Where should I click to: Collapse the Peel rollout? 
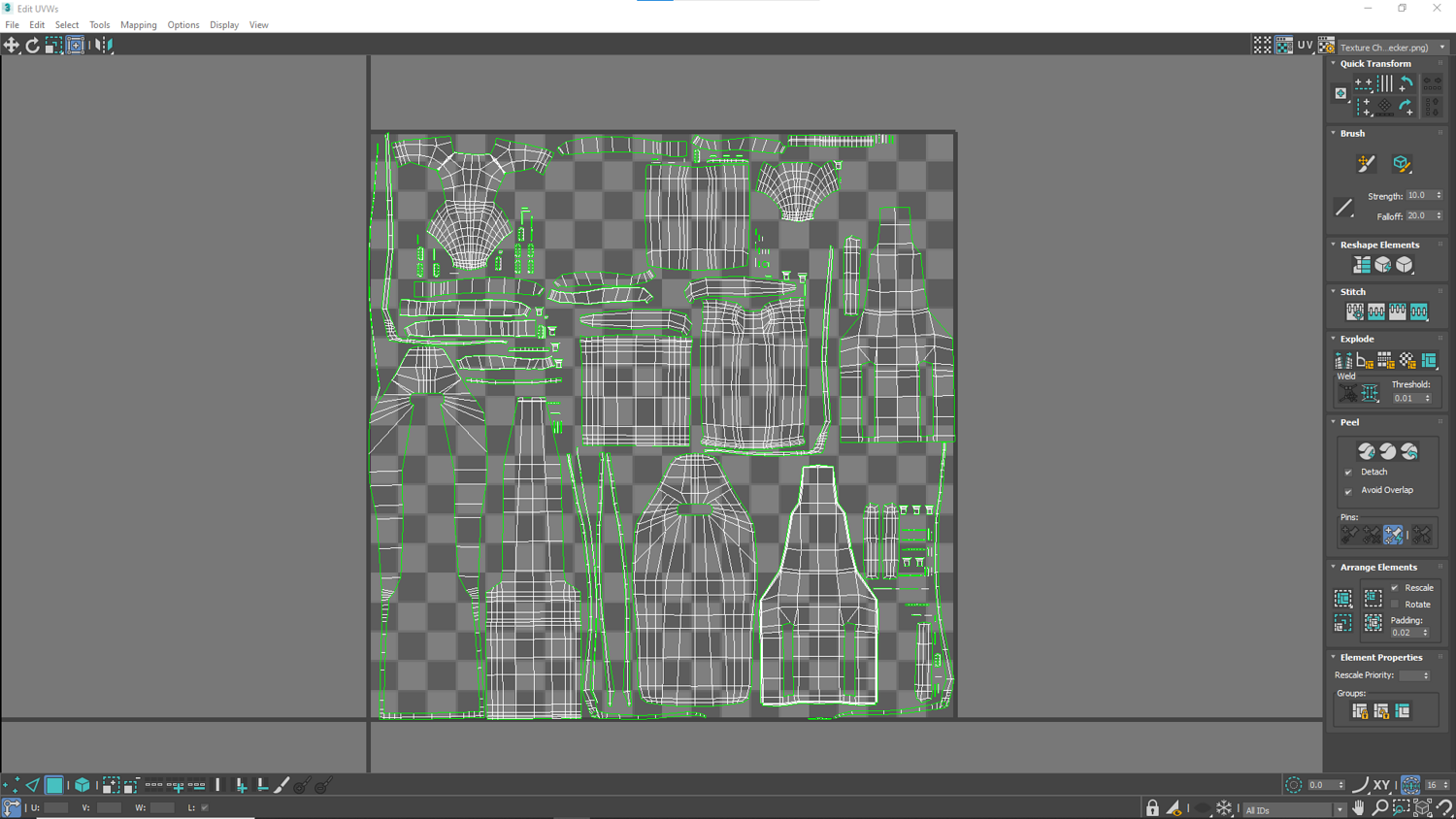pyautogui.click(x=1334, y=423)
